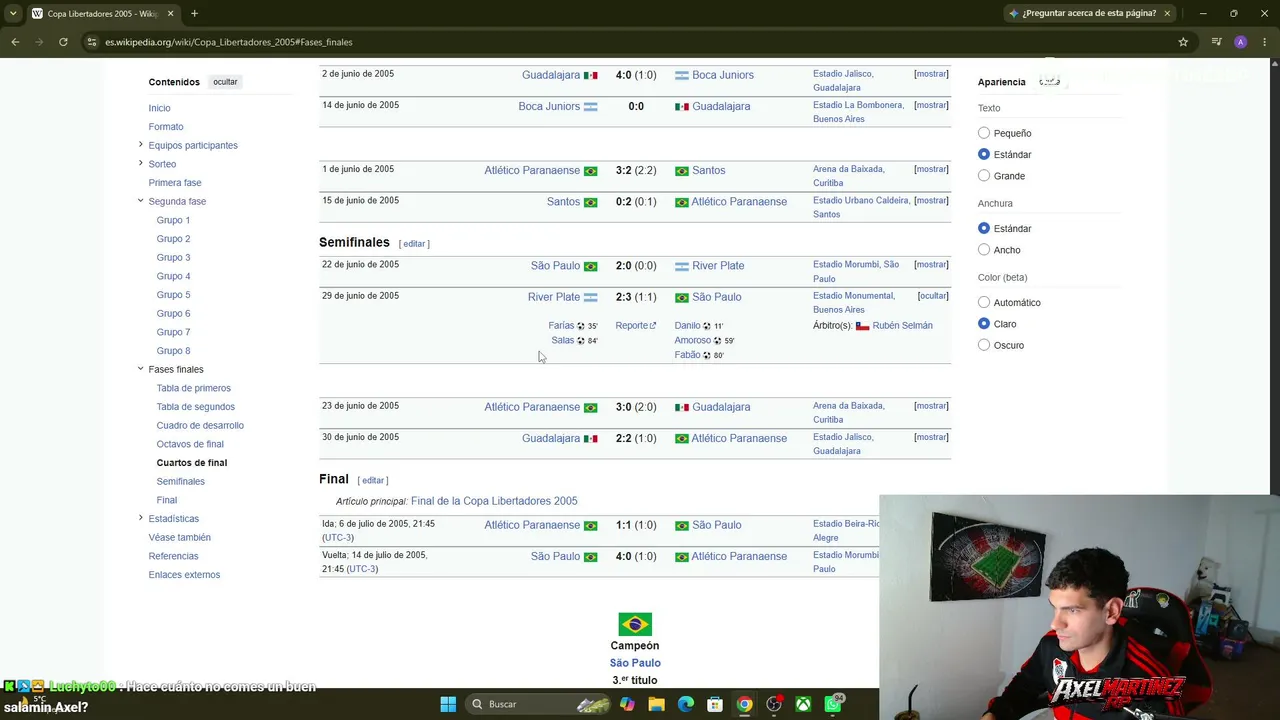
Task: Show details for São Paulo 2:0 River Plate
Action: pos(931,265)
